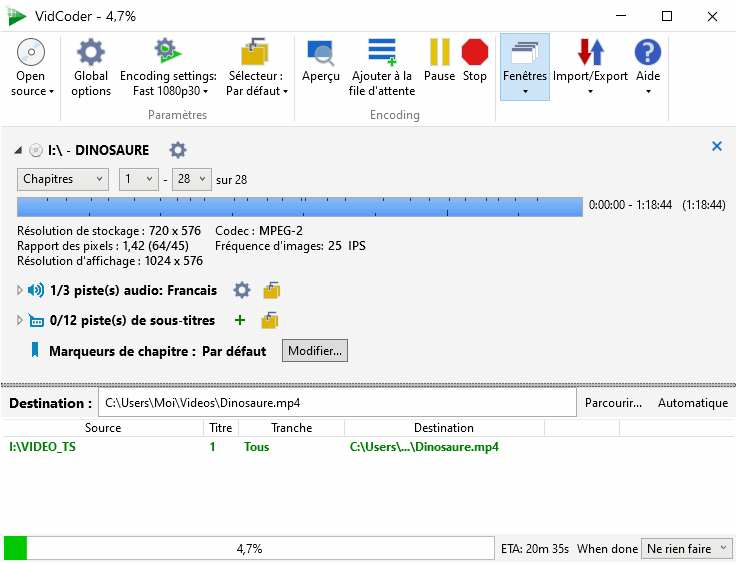
Task: Stop the encoding with the red Stop sign
Action: click(x=475, y=61)
